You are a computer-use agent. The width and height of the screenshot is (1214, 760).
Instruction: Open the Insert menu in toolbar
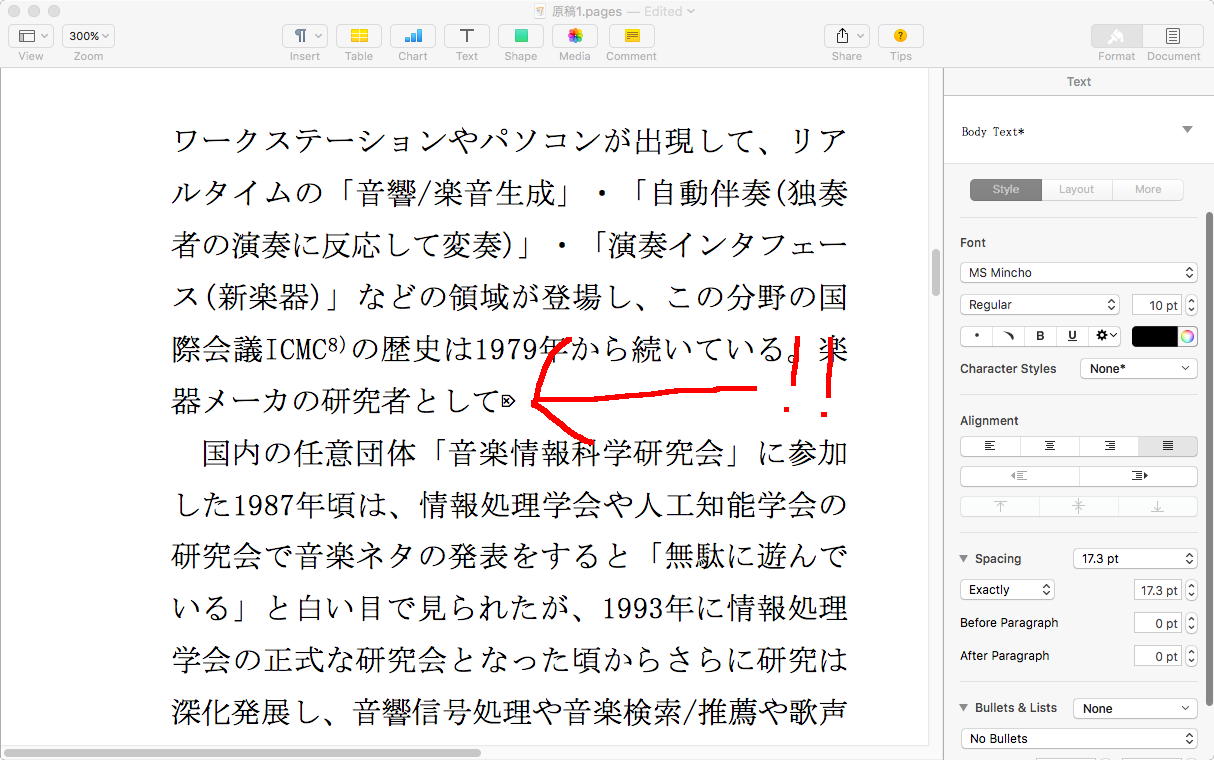point(304,36)
